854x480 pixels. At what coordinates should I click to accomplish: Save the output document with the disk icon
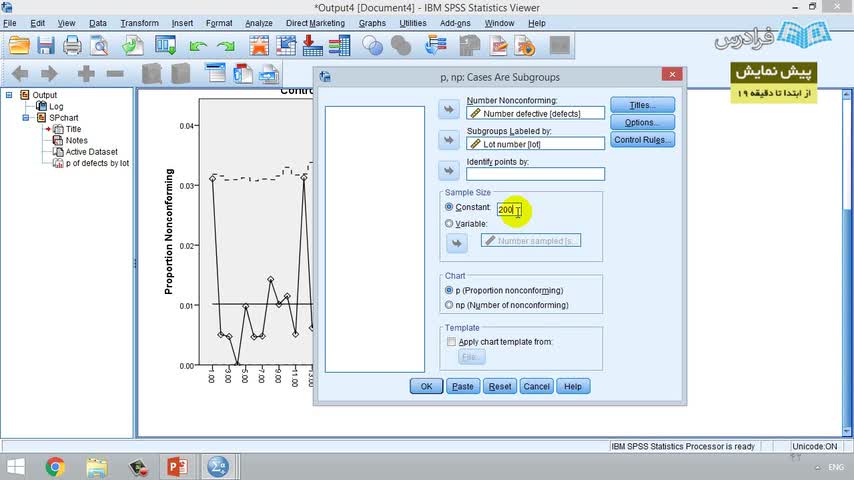click(x=45, y=45)
